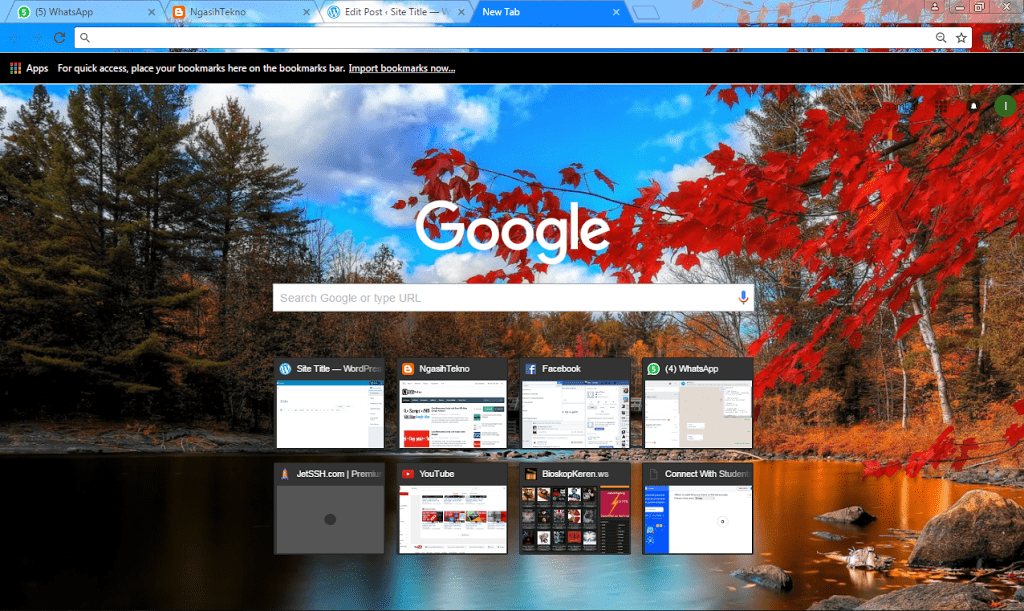Click the Facebook tile title icon
This screenshot has width=1024, height=611.
(531, 369)
